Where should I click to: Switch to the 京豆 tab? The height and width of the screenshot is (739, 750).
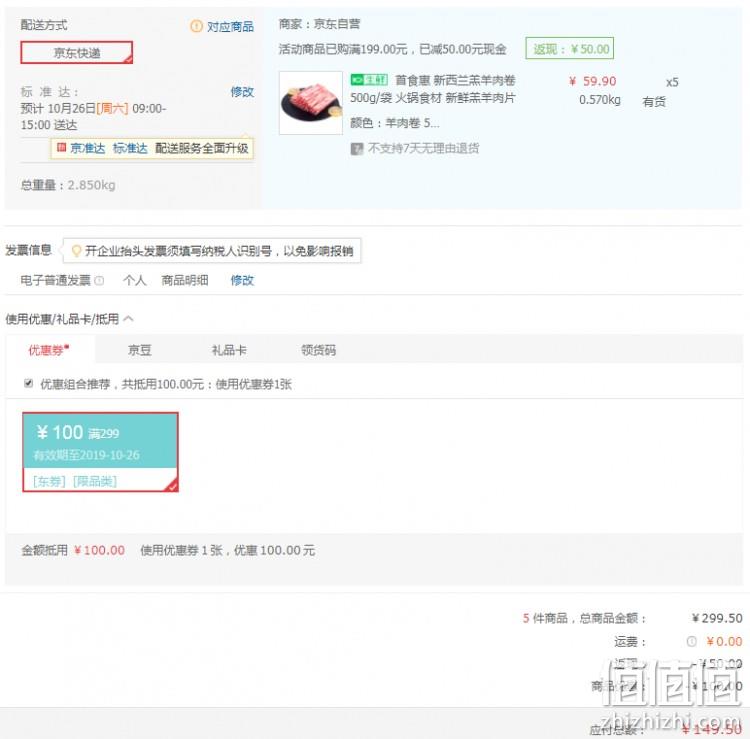[x=140, y=350]
